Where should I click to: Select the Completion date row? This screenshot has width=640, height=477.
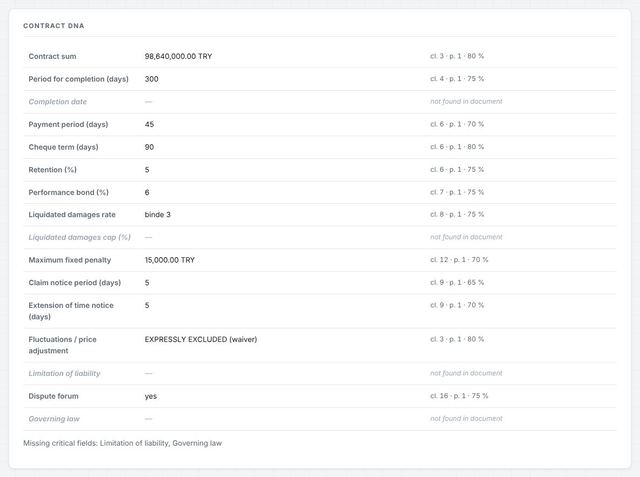(x=320, y=102)
